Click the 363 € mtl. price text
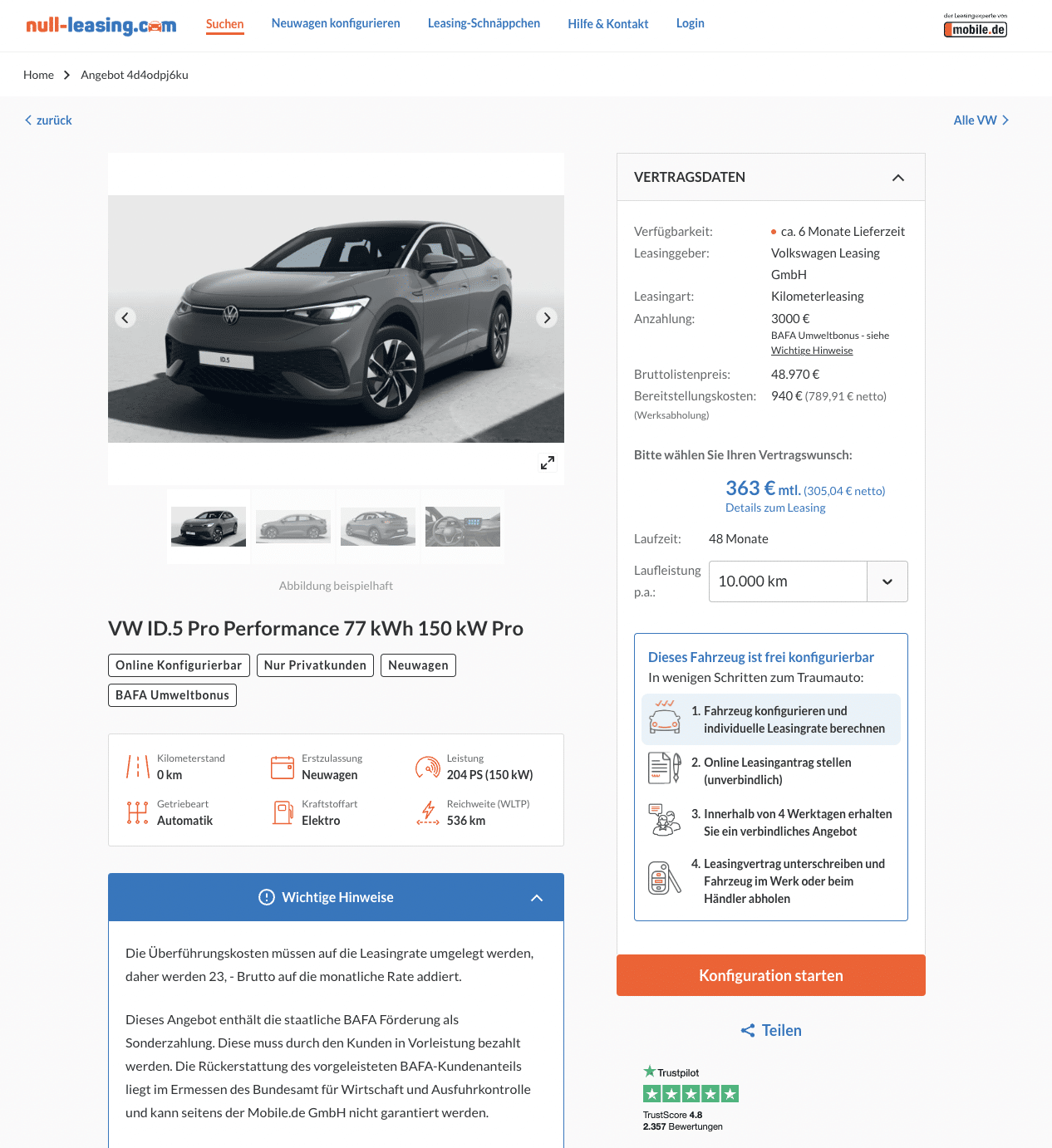Viewport: 1052px width, 1148px height. [x=763, y=488]
